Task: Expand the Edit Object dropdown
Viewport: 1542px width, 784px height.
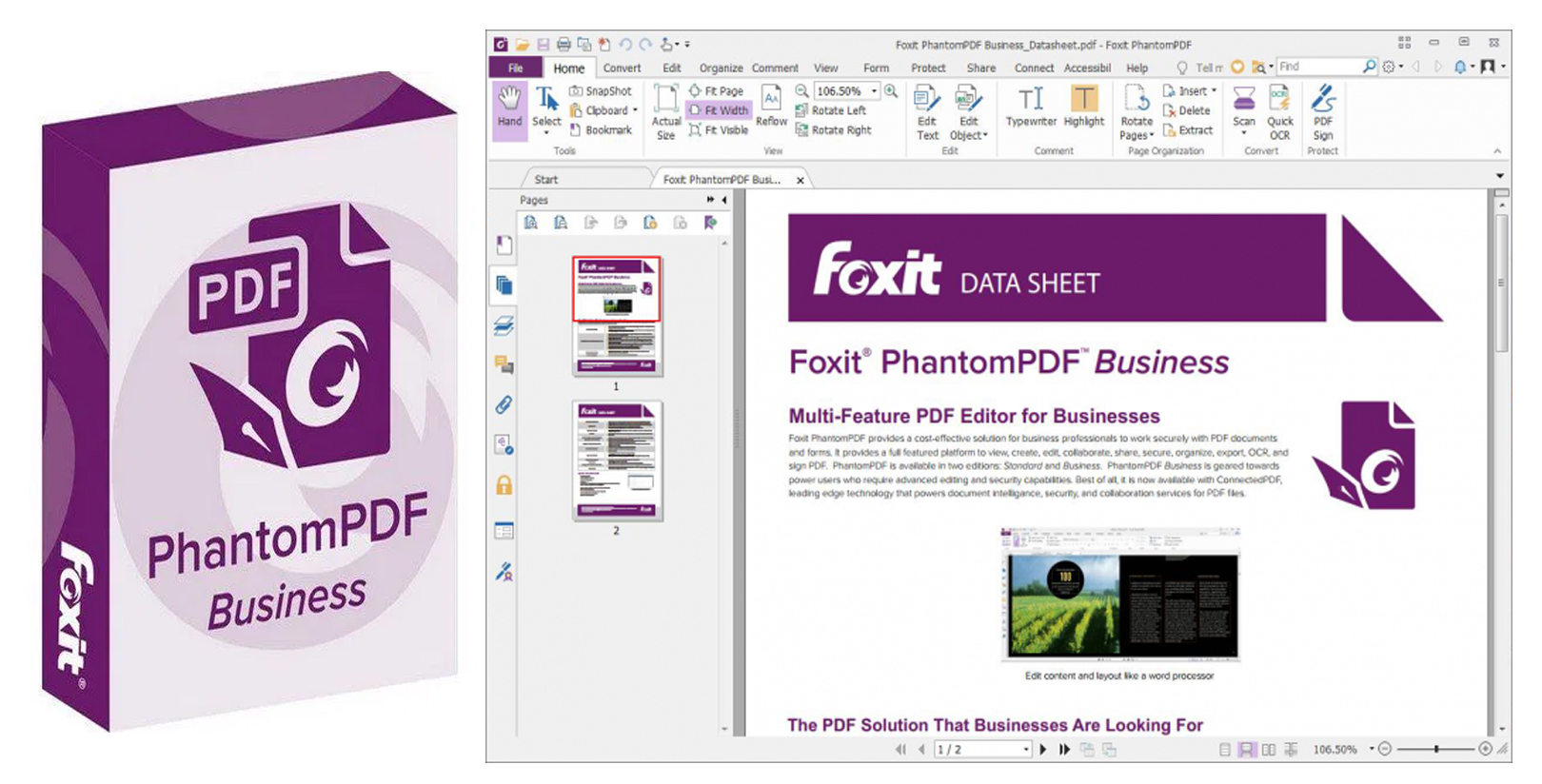Action: [986, 135]
